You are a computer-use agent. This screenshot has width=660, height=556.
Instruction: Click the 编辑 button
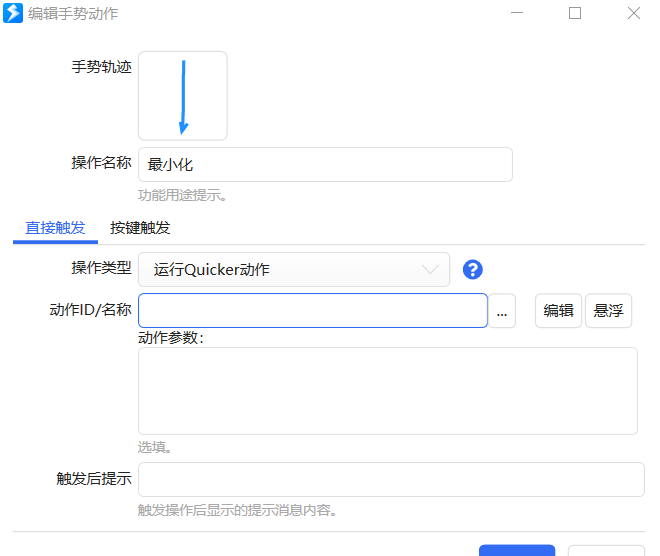tap(558, 311)
